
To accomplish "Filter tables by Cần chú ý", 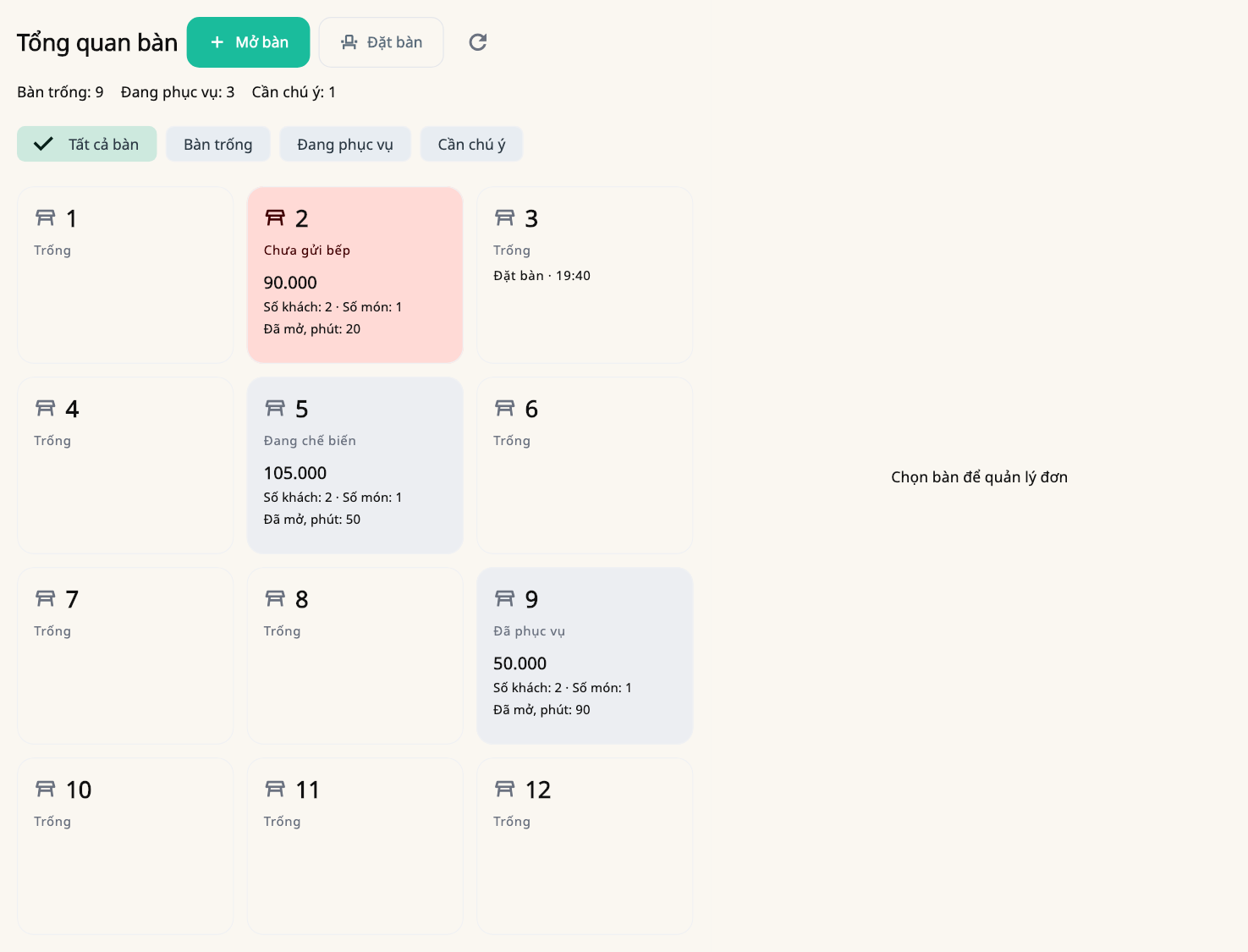I will pyautogui.click(x=471, y=144).
